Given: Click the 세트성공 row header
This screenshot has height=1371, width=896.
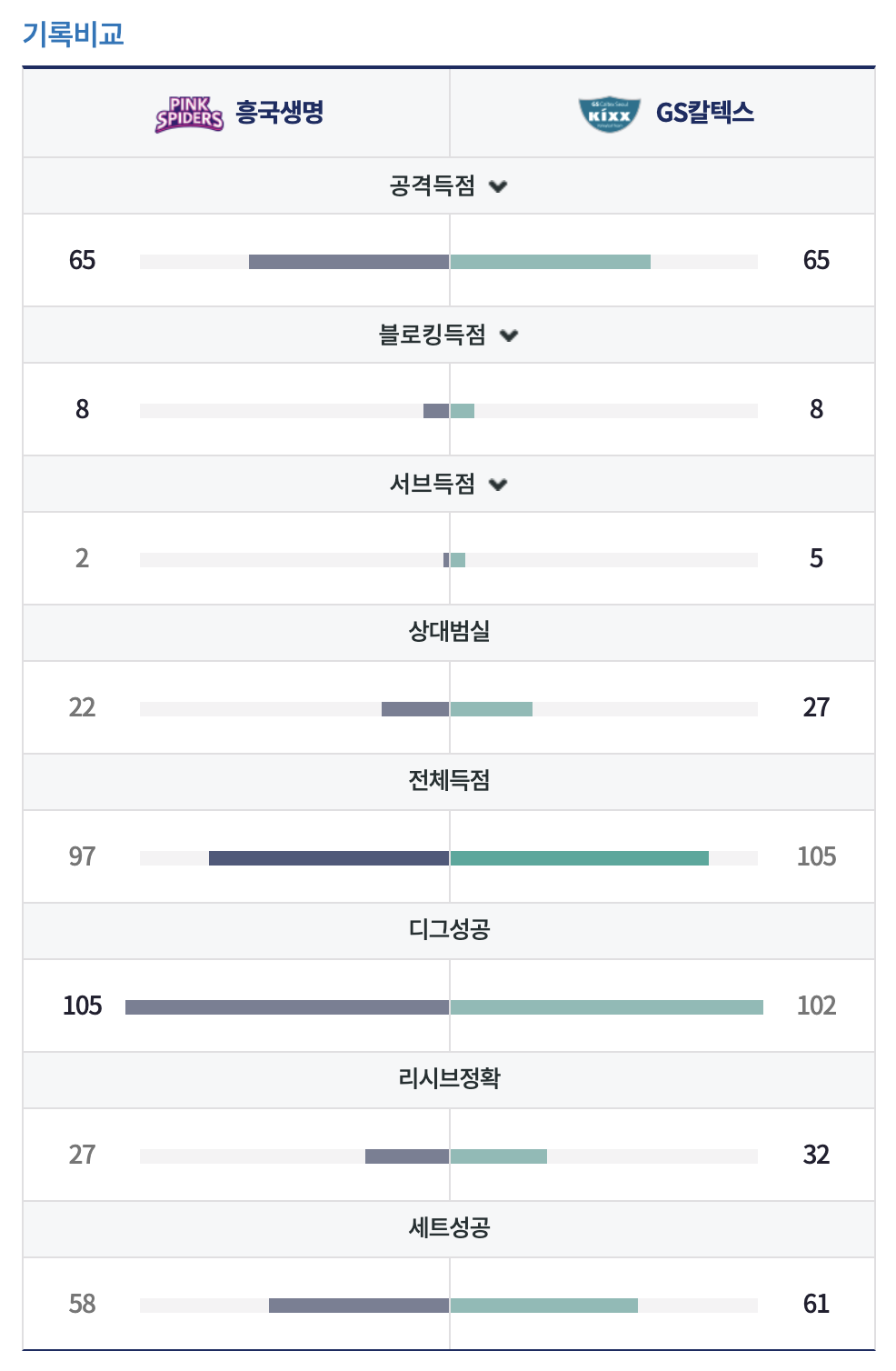Looking at the screenshot, I should 449,1229.
